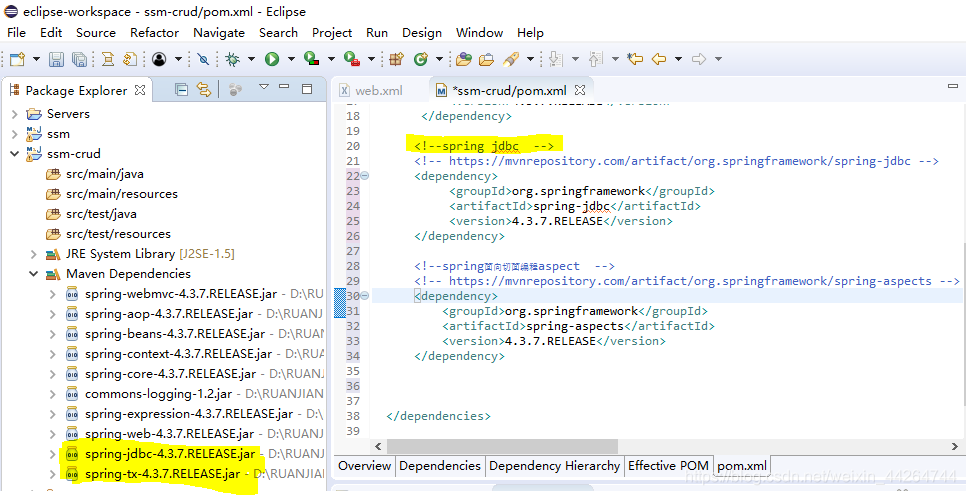
Task: Click the user profile toolbar icon
Action: (x=159, y=59)
